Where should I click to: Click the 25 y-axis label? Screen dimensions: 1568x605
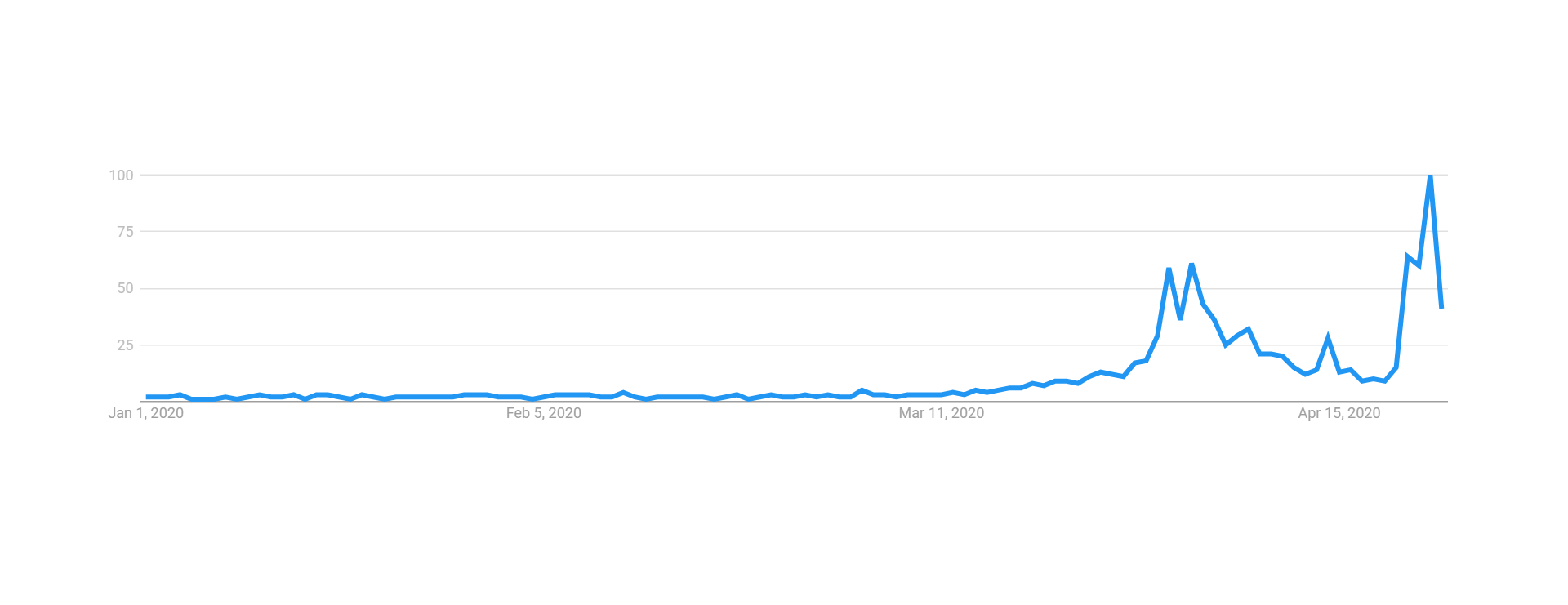(125, 345)
